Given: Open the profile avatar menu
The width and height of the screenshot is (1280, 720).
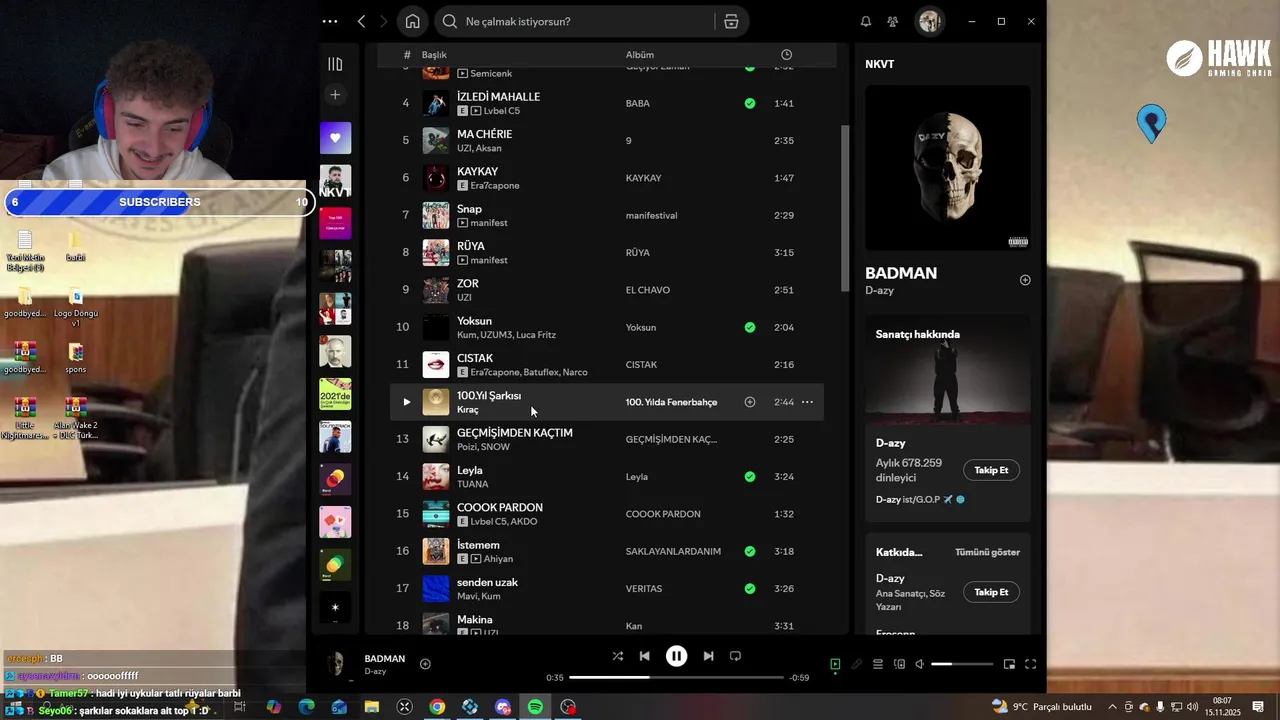Looking at the screenshot, I should tap(930, 21).
